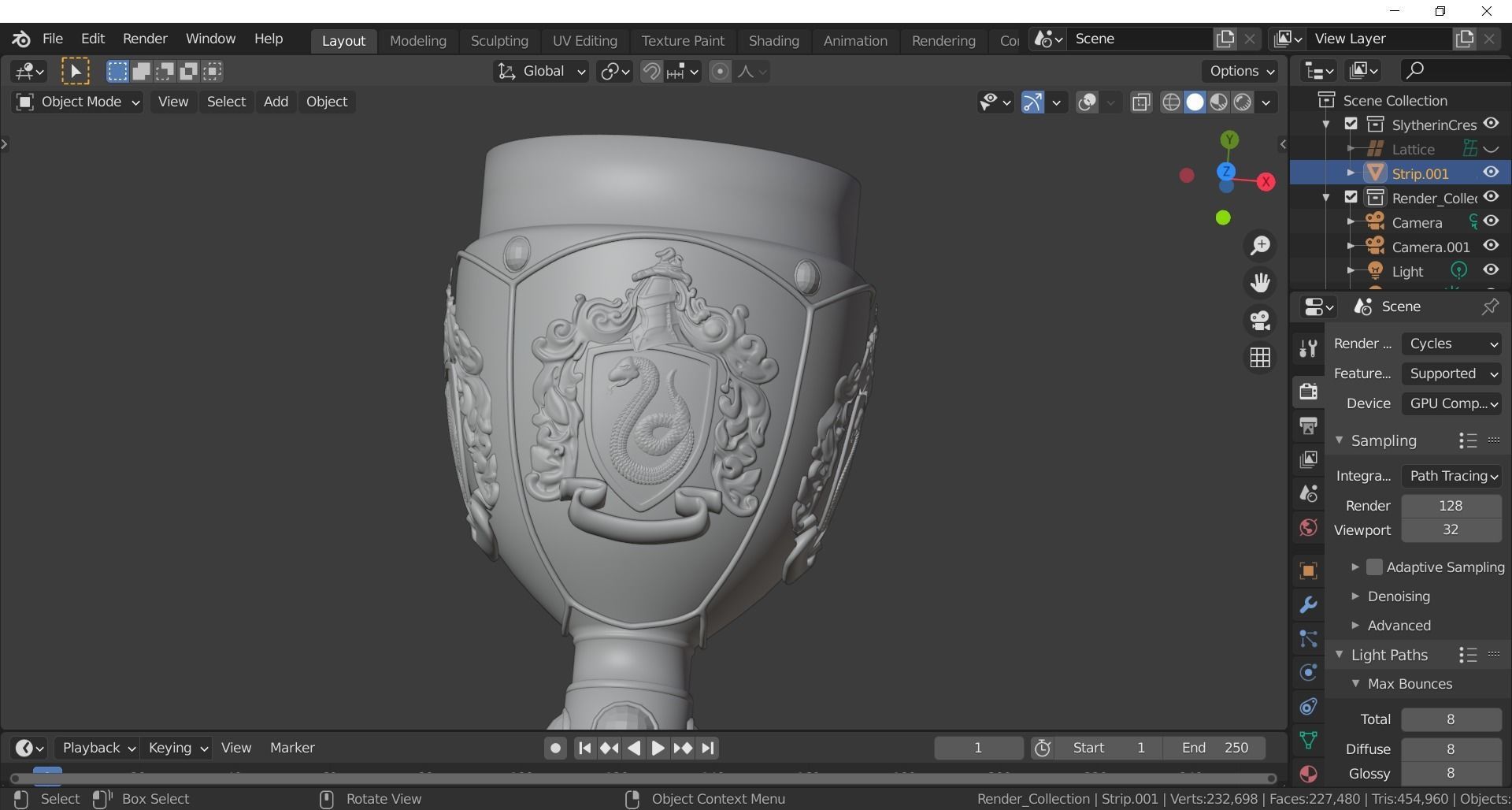1512x810 pixels.
Task: Click timeline Marker menu
Action: [292, 749]
